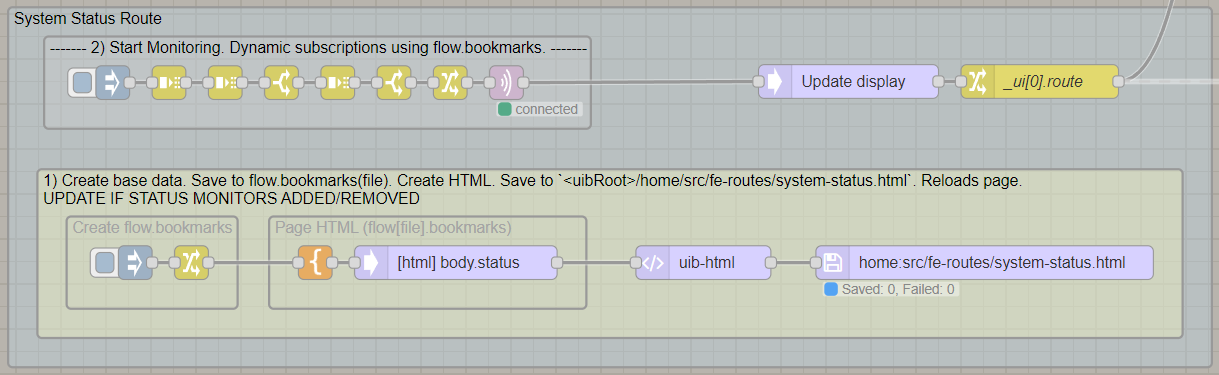Select the split node wired directly to the Start Monitoring inject node
This screenshot has width=1219, height=375.
click(169, 82)
